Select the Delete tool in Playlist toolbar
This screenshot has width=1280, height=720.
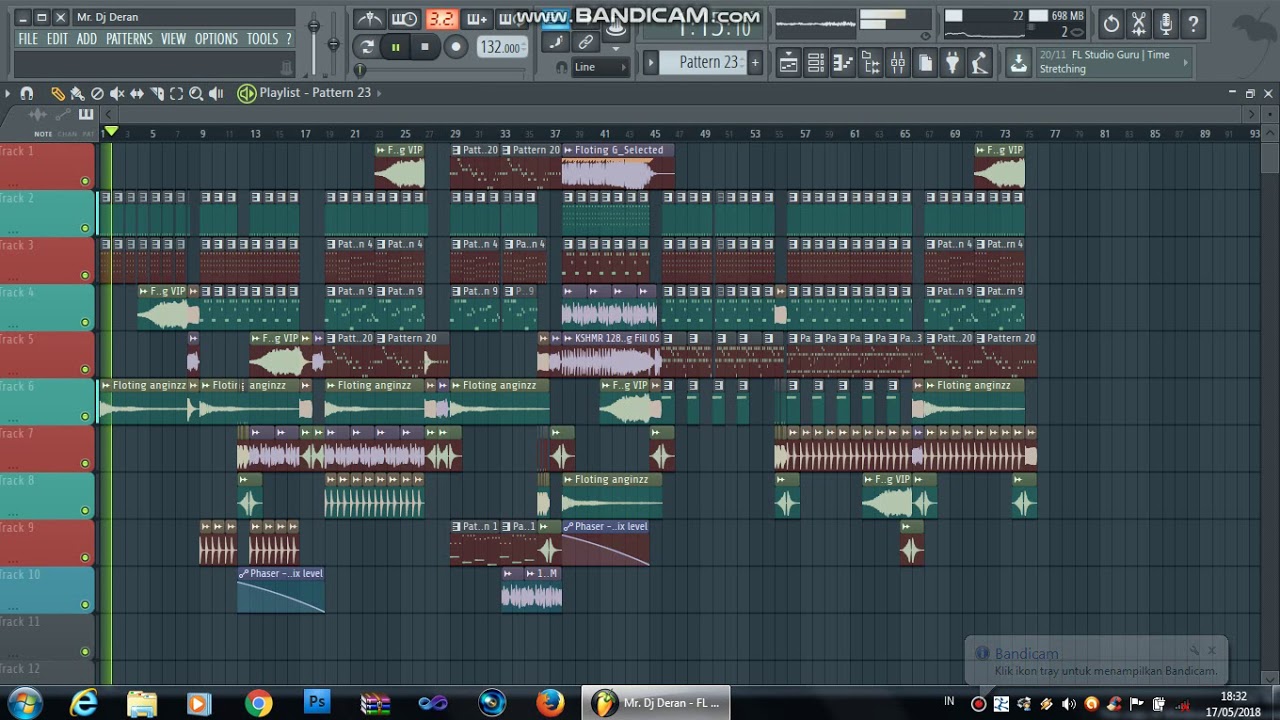(x=97, y=93)
